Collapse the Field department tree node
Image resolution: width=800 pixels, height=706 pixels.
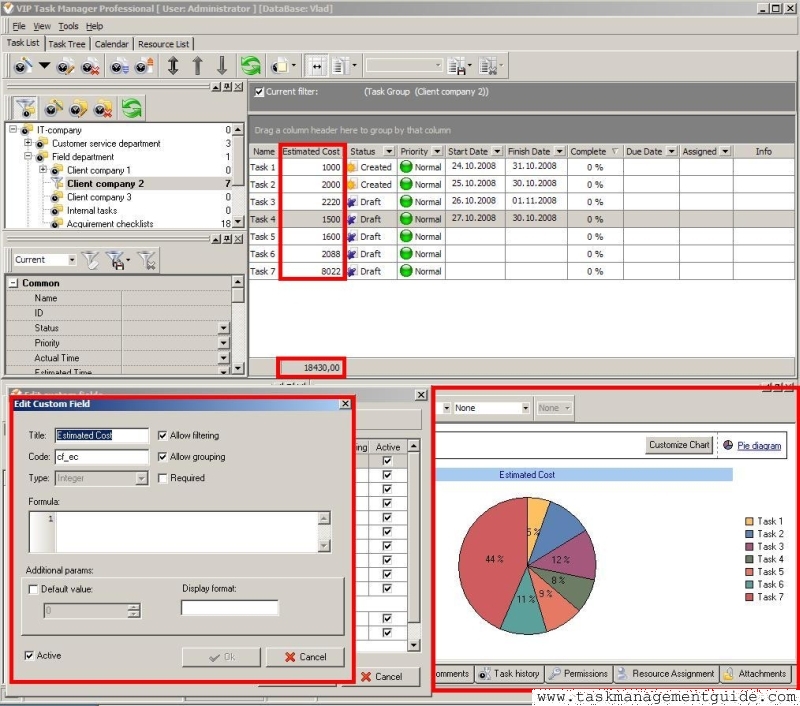[x=29, y=156]
